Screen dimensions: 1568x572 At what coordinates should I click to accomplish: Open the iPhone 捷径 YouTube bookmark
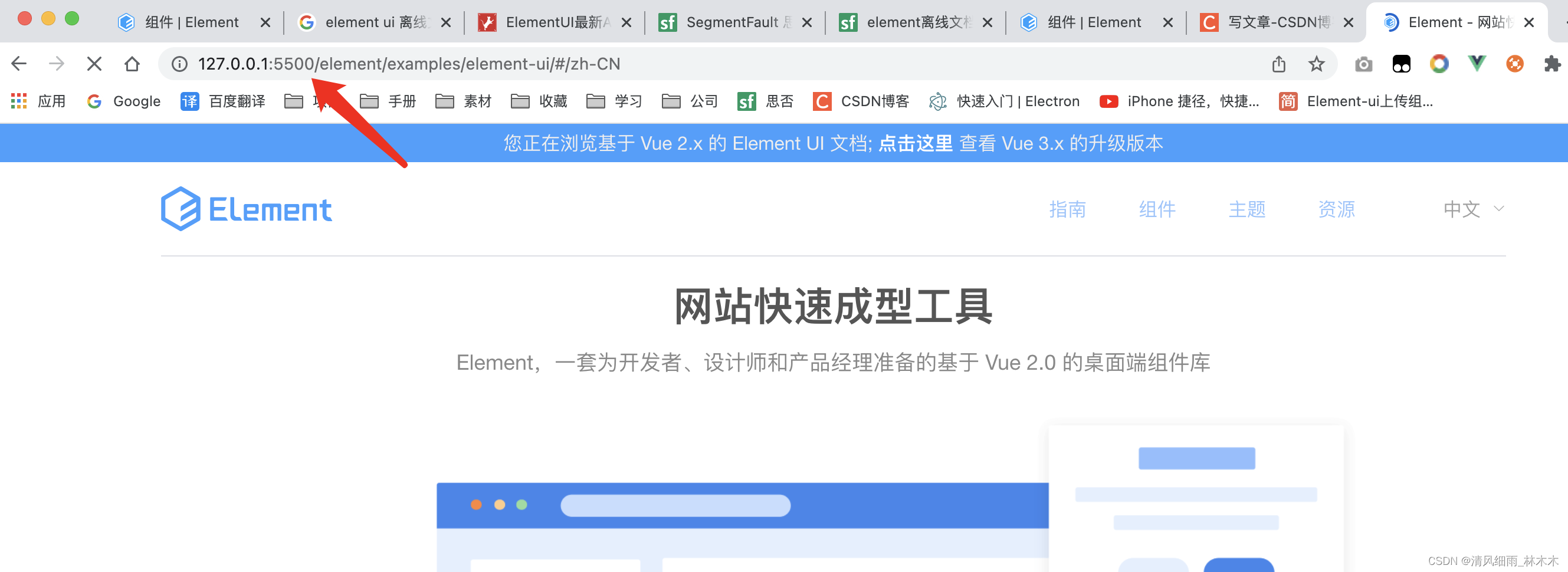tap(1180, 101)
